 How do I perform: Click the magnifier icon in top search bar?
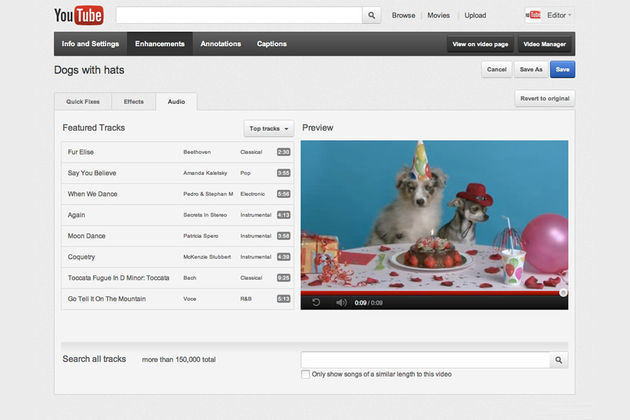[372, 16]
